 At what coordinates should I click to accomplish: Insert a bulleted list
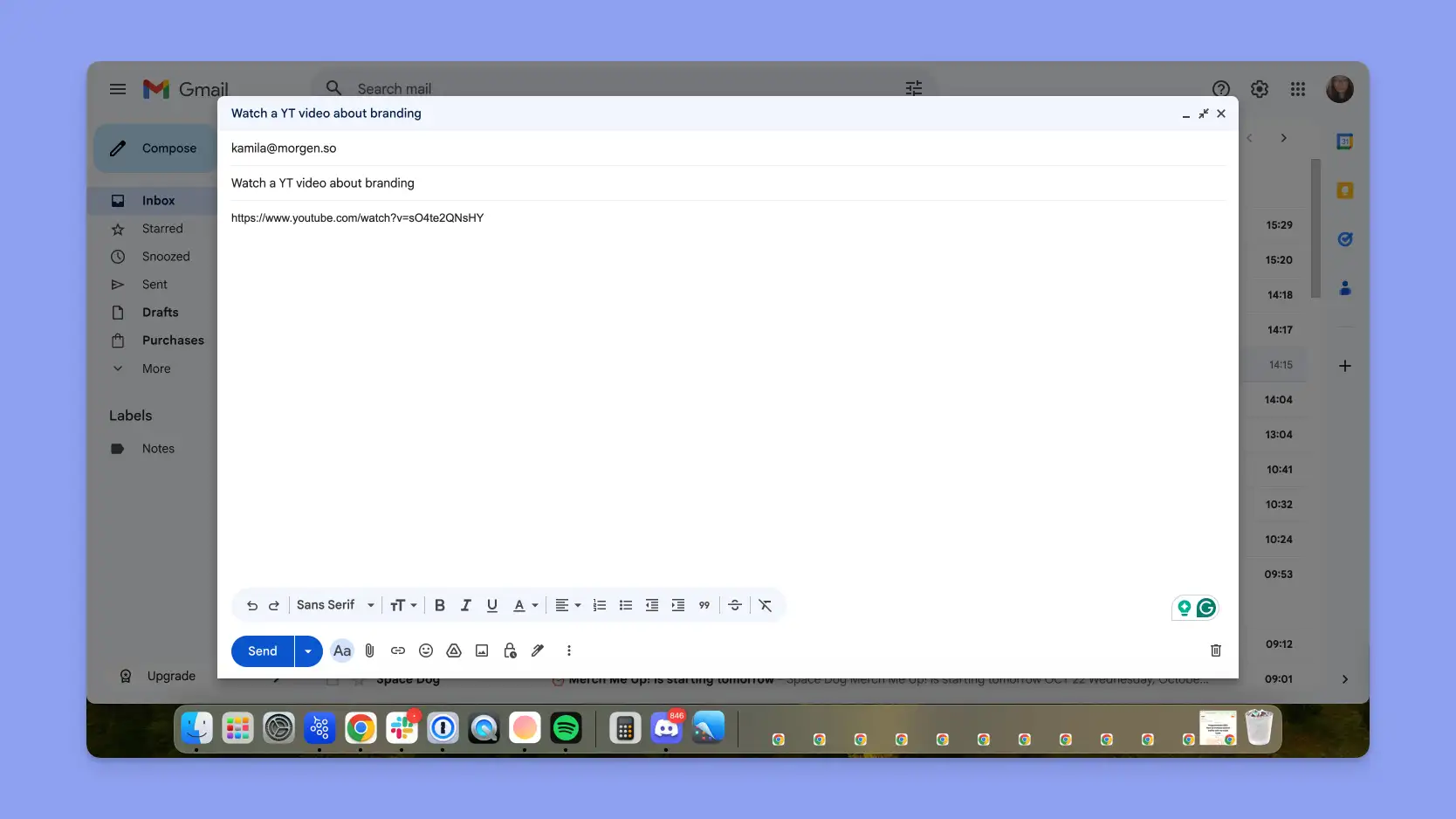click(x=626, y=605)
